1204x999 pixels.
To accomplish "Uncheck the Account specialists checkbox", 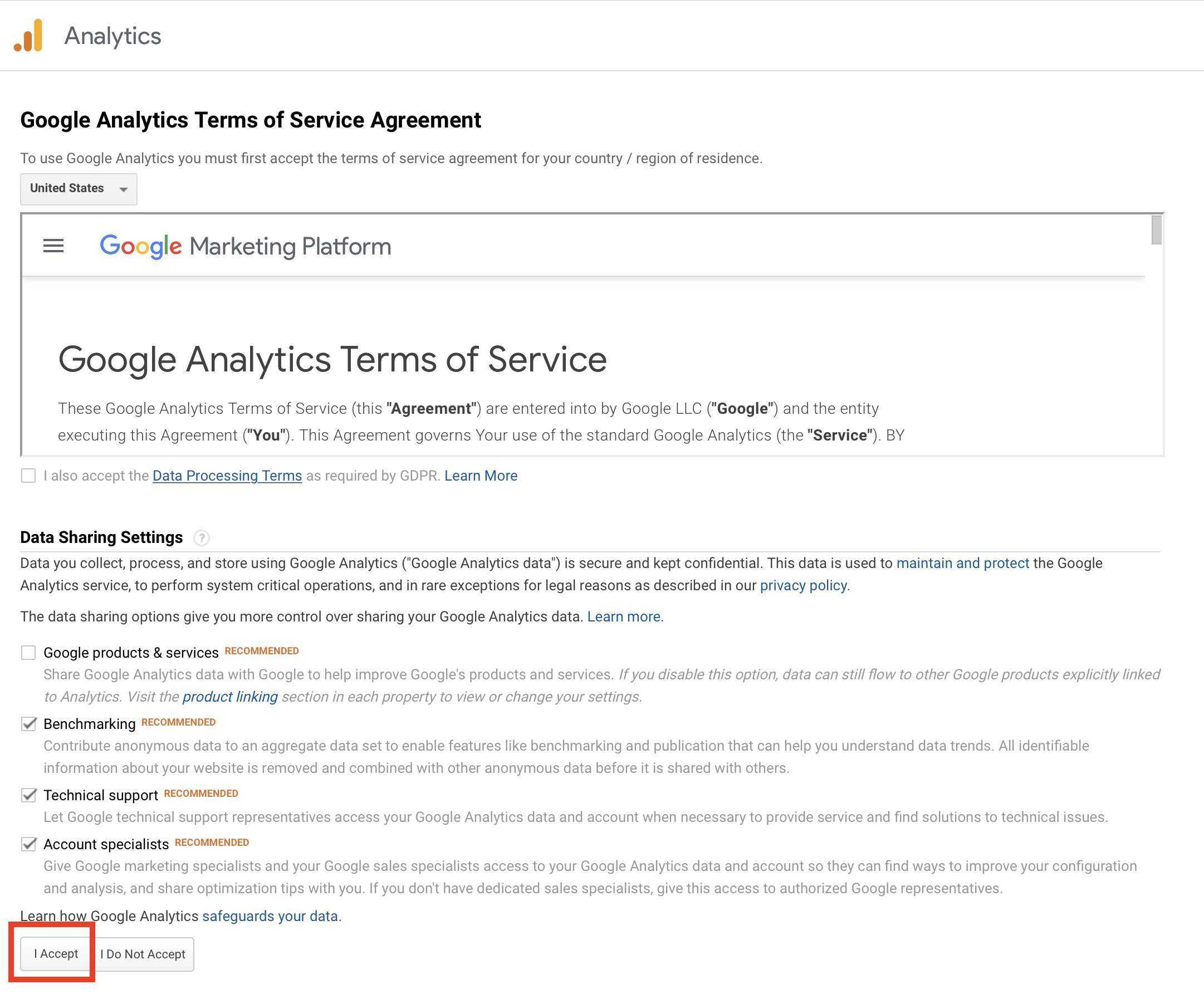I will coord(28,844).
